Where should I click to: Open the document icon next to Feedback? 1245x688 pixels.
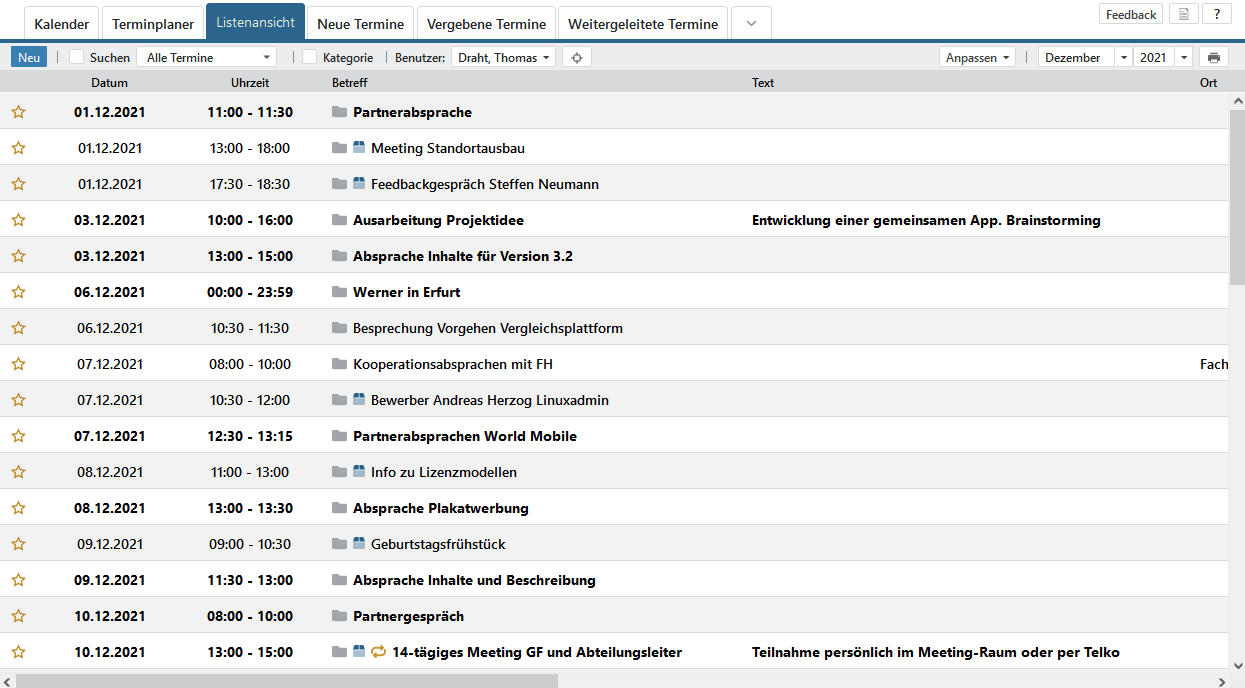(1184, 14)
